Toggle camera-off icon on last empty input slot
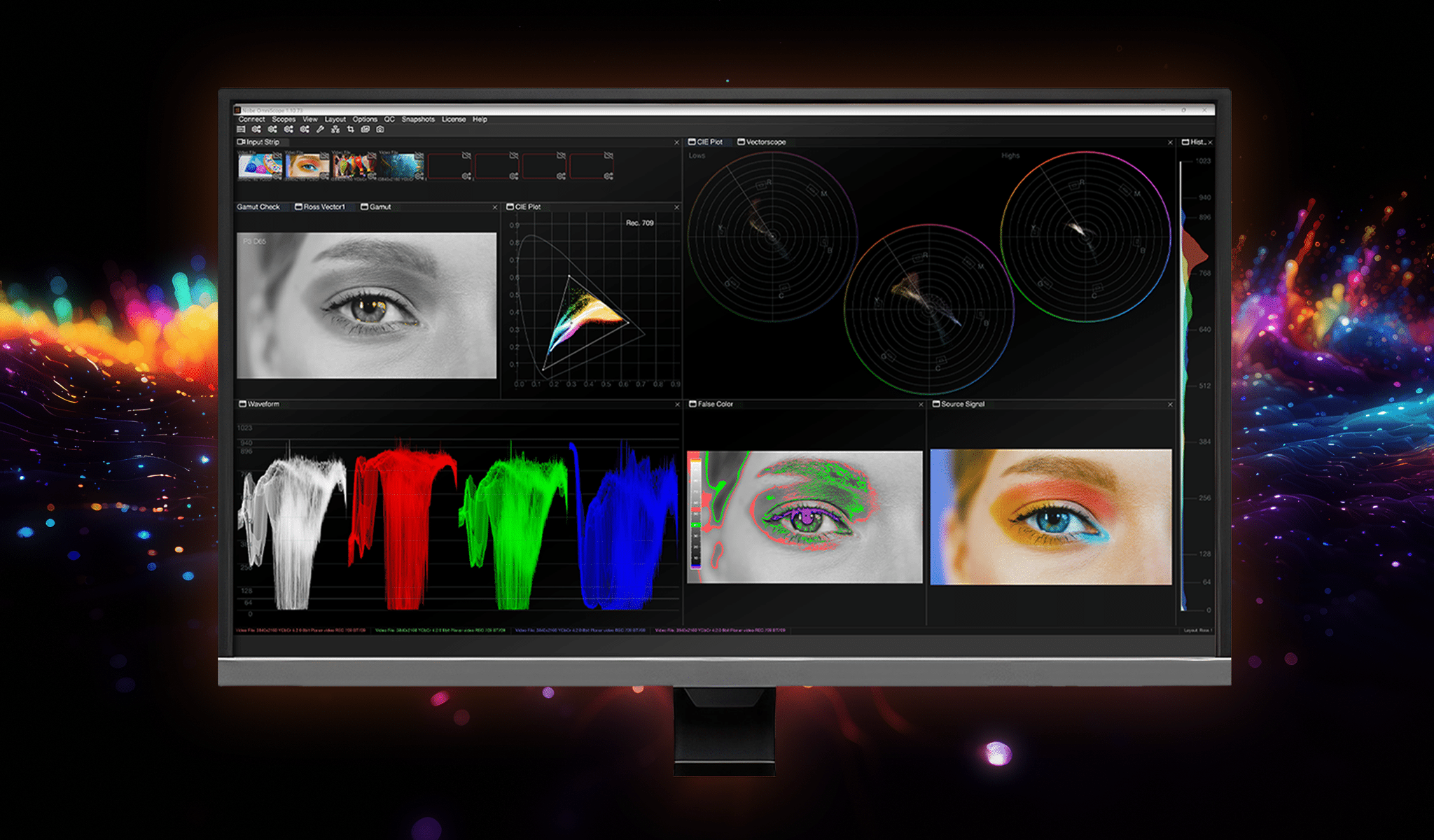The width and height of the screenshot is (1434, 840). pos(608,155)
